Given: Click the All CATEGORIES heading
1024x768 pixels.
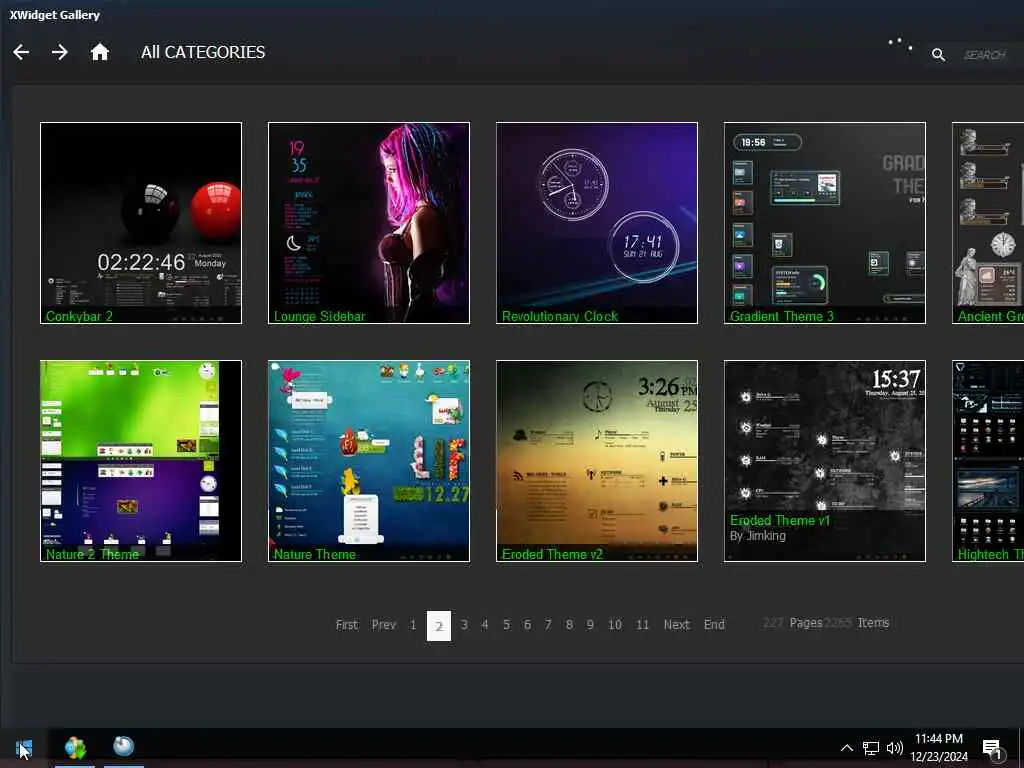Looking at the screenshot, I should pos(203,52).
